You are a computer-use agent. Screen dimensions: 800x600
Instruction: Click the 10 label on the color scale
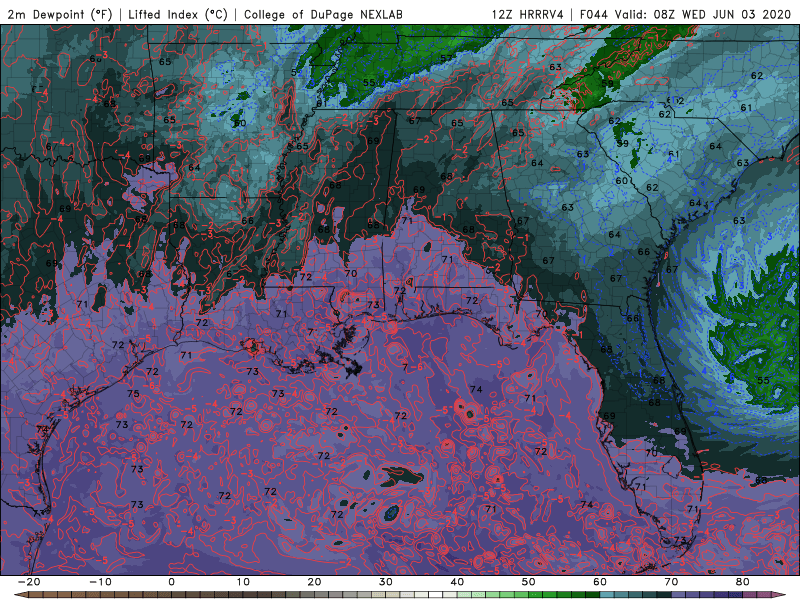tap(243, 582)
